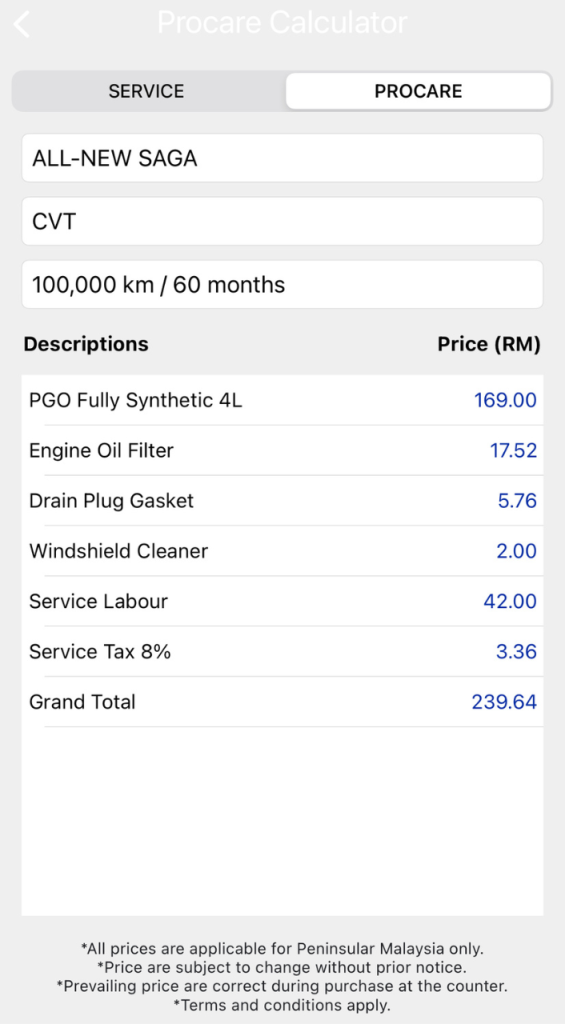
Task: Click the Price (RM) column header
Action: tap(489, 344)
